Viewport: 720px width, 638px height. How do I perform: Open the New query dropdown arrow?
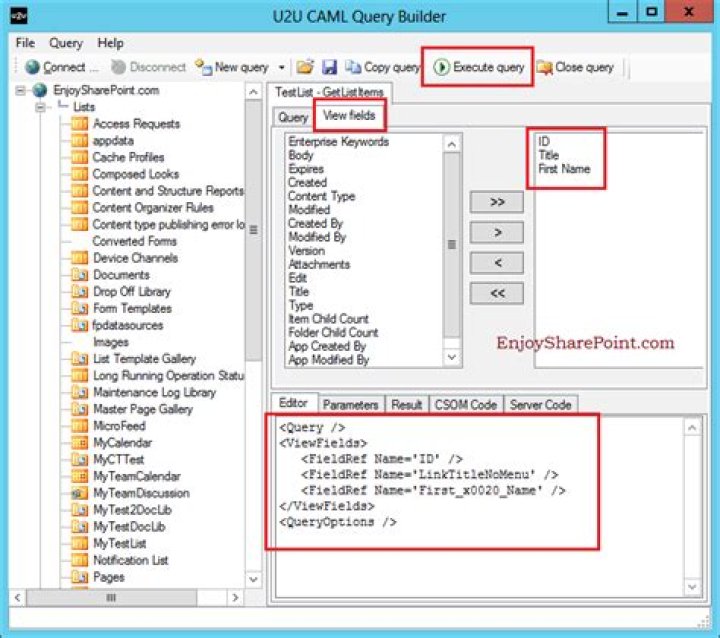point(281,68)
